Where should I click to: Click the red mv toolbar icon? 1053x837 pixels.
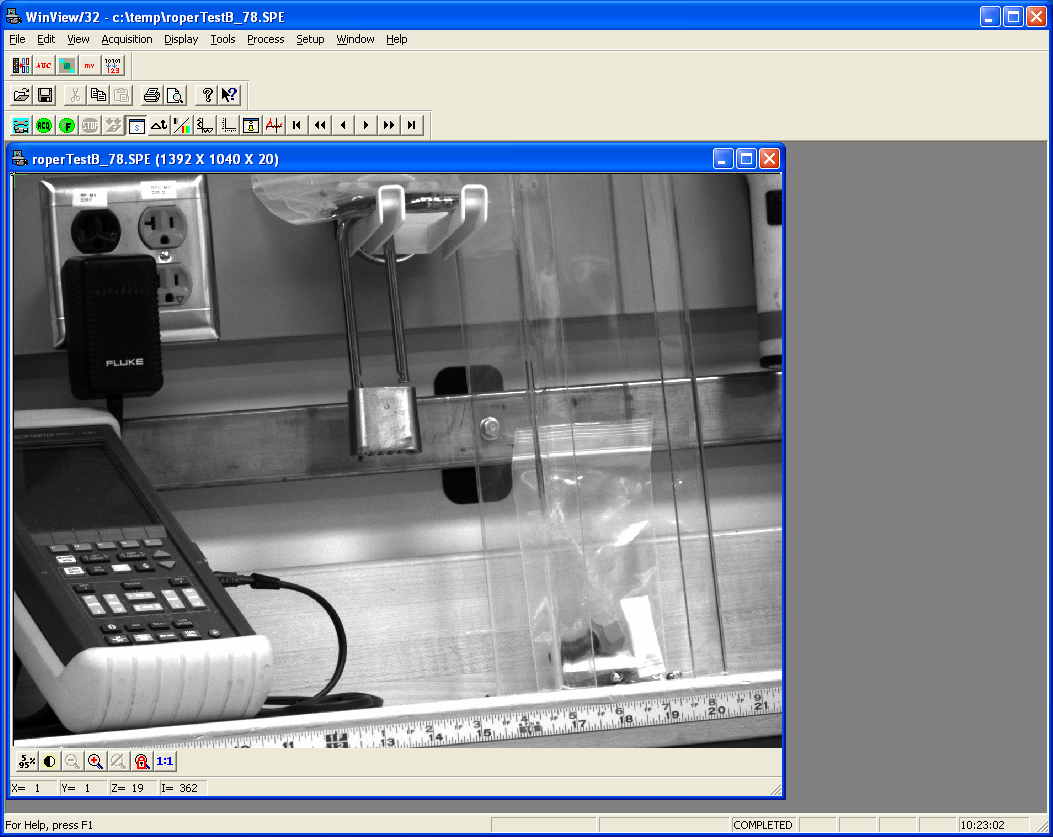pos(90,66)
